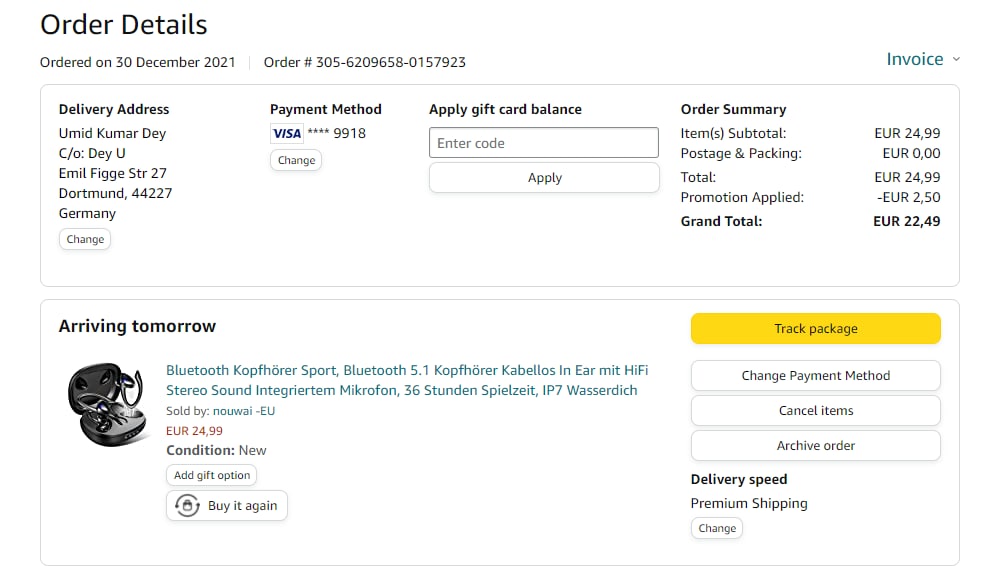The image size is (996, 580).
Task: Click the red EUR 24,99 item price
Action: [x=194, y=431]
